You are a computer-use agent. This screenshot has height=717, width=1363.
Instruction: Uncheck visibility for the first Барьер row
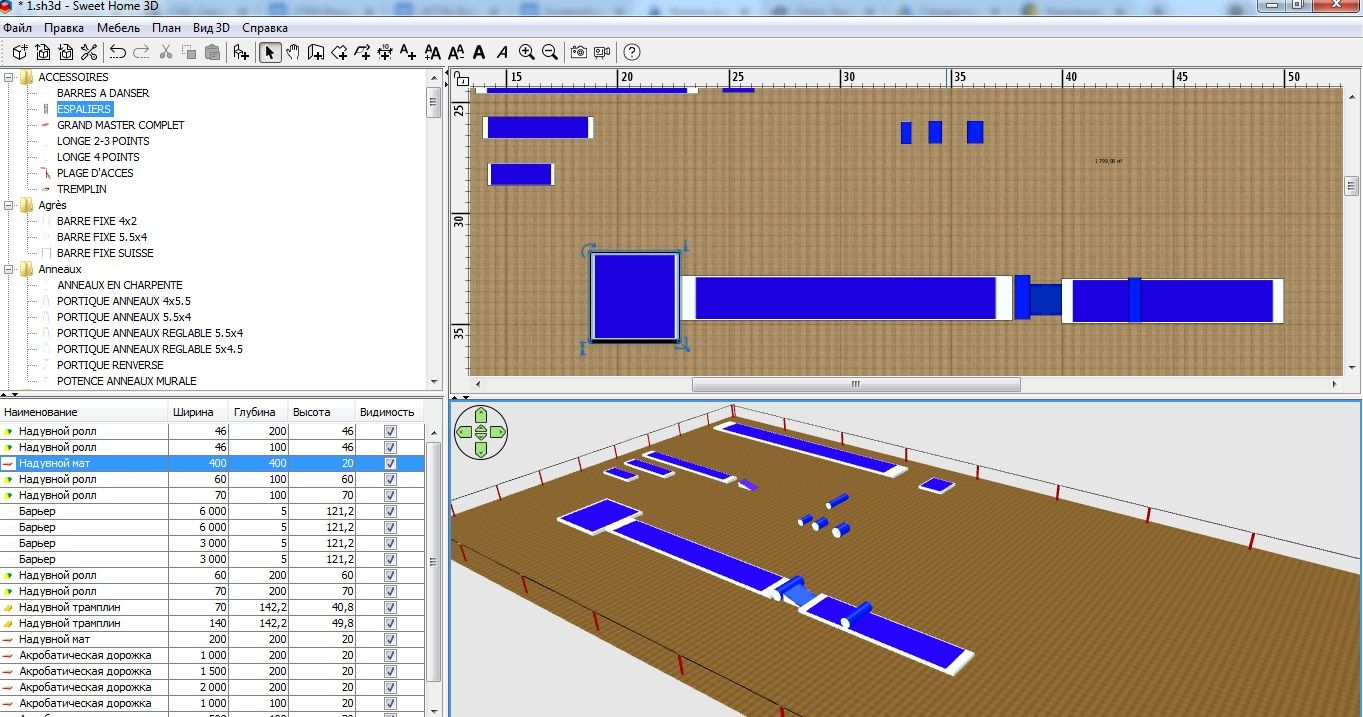click(390, 512)
